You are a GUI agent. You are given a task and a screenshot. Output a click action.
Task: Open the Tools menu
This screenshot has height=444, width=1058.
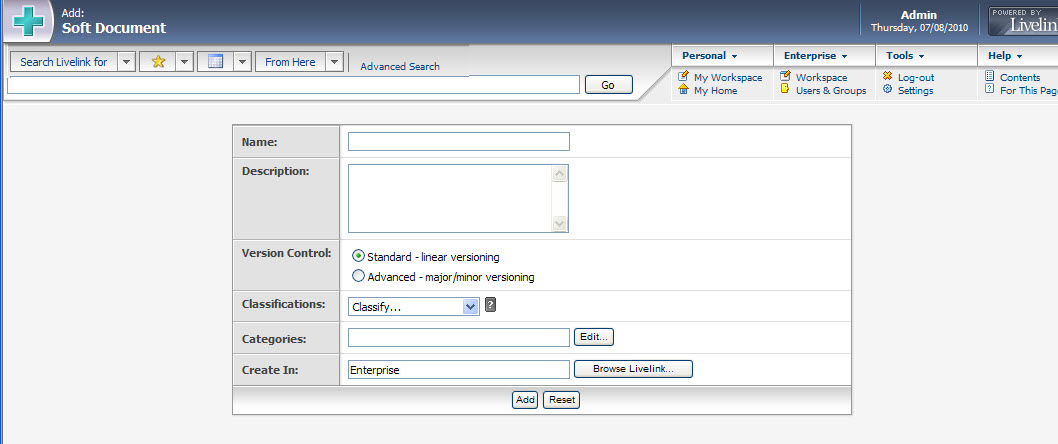[905, 56]
